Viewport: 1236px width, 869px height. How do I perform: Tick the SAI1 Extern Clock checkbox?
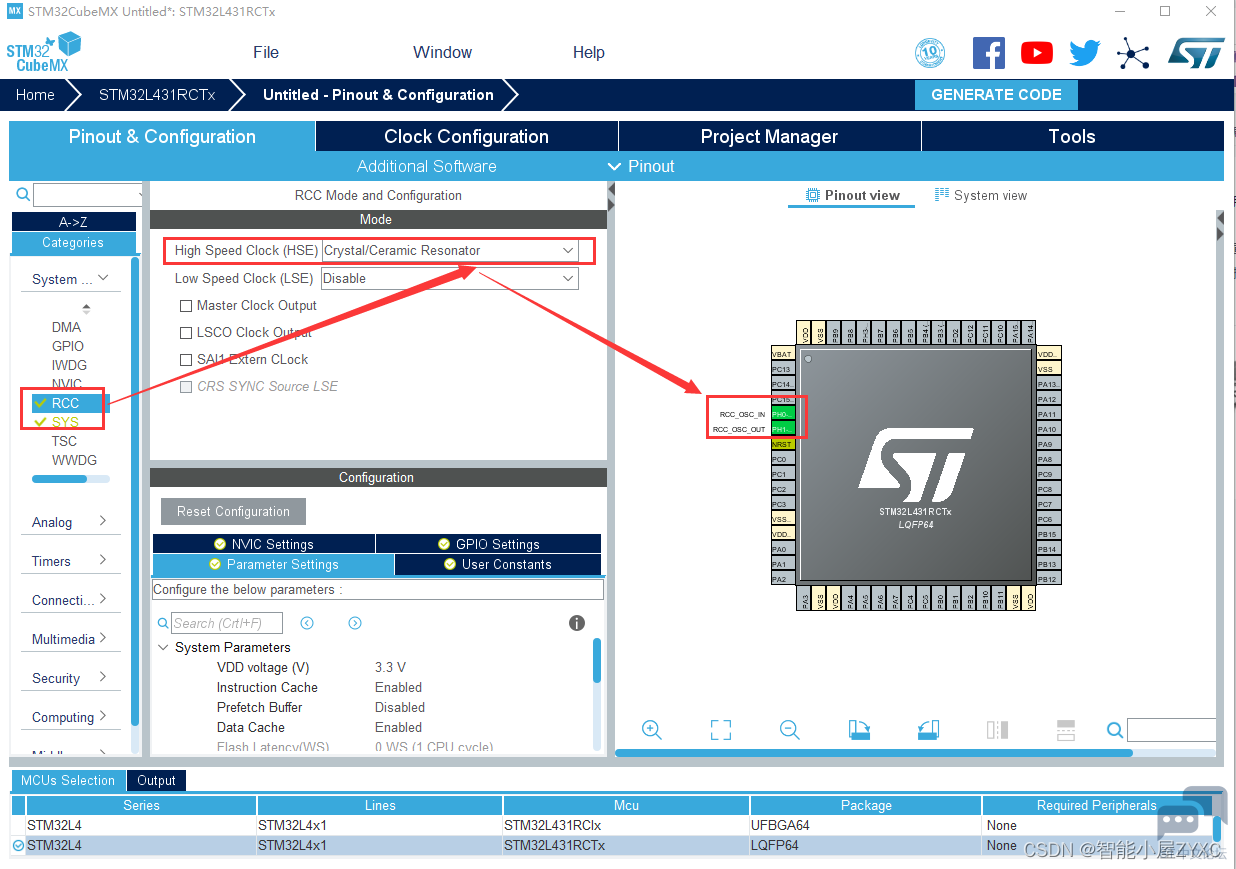coord(186,360)
